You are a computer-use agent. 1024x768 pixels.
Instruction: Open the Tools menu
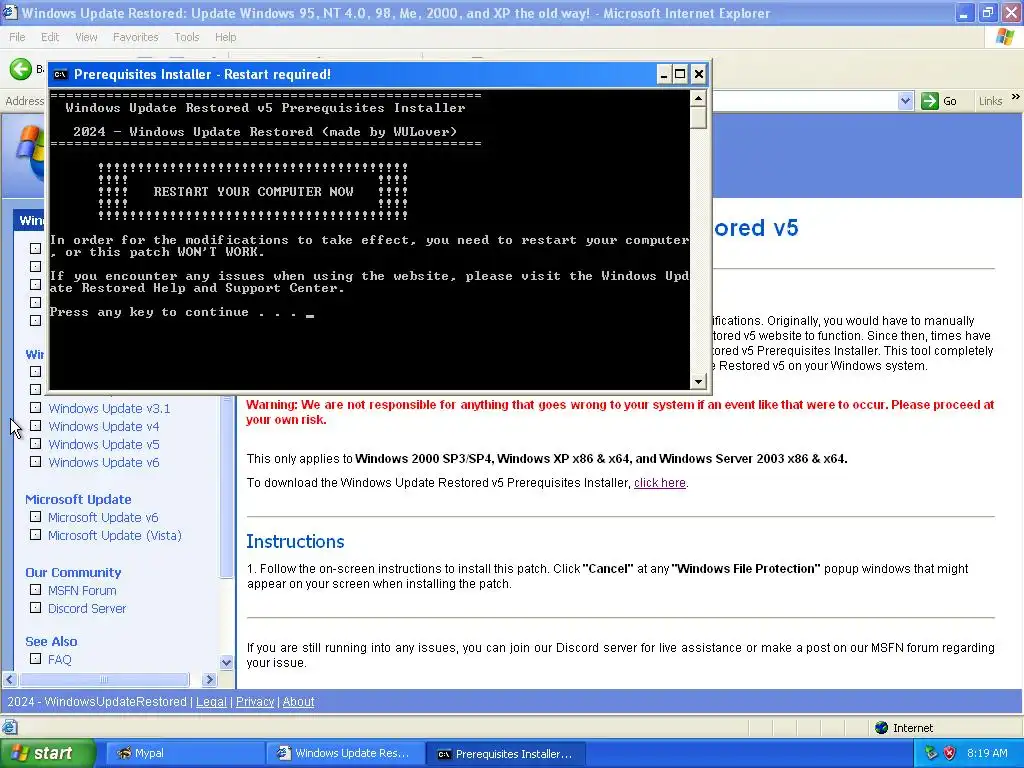pos(186,37)
